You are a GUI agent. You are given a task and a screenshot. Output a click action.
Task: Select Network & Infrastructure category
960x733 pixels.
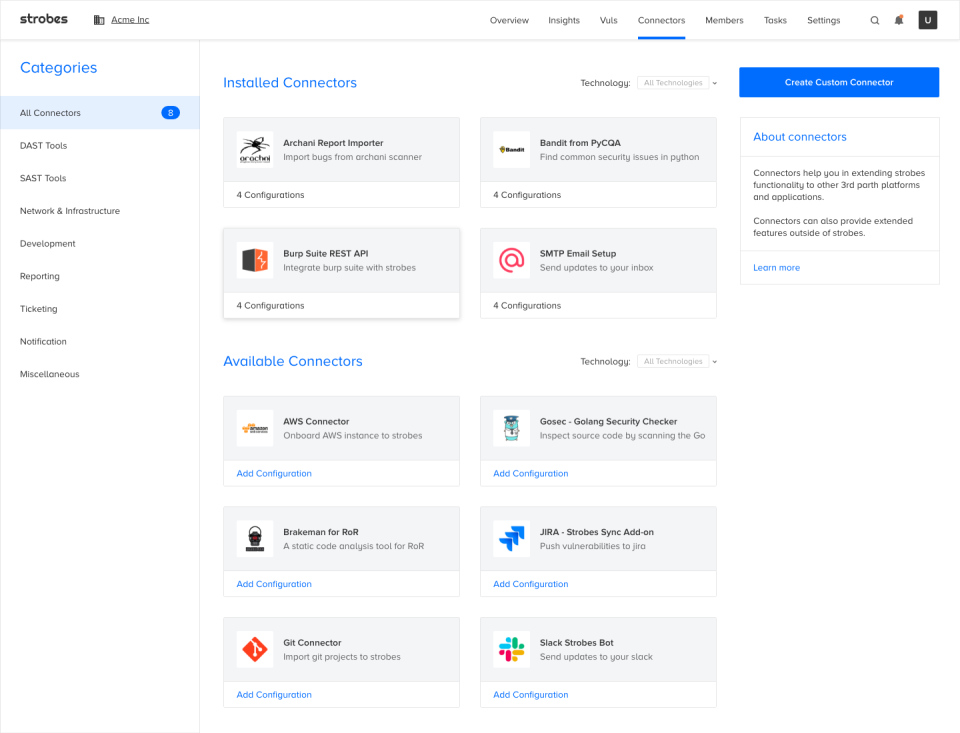[100, 211]
